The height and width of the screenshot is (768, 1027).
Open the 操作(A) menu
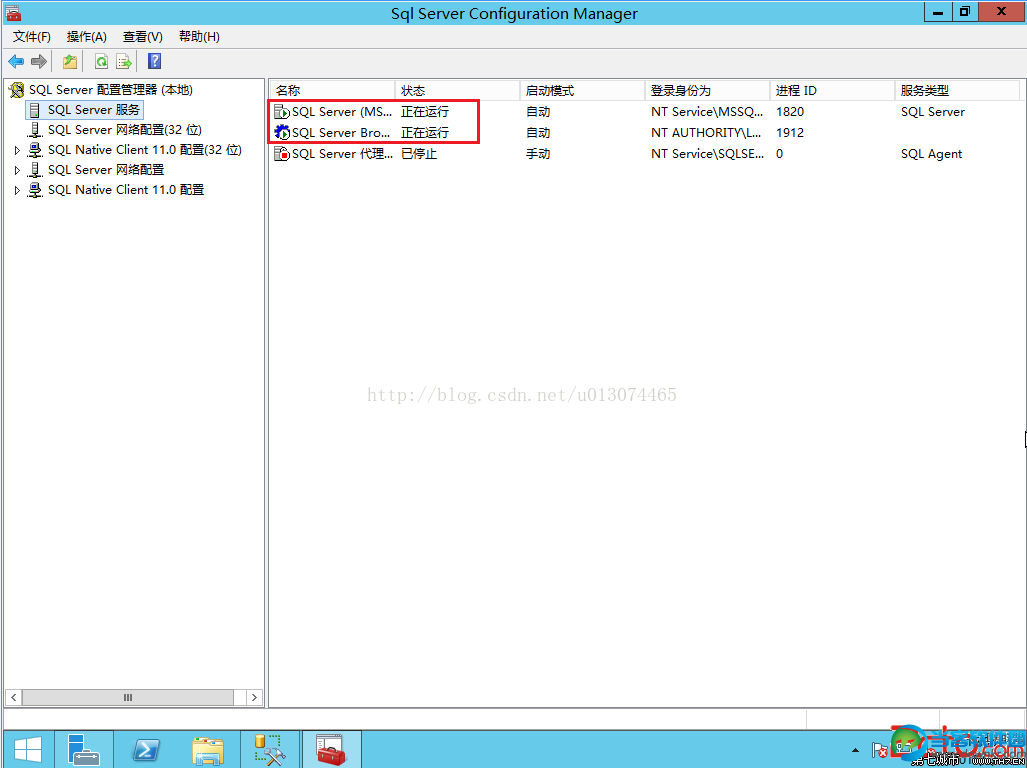pos(87,37)
